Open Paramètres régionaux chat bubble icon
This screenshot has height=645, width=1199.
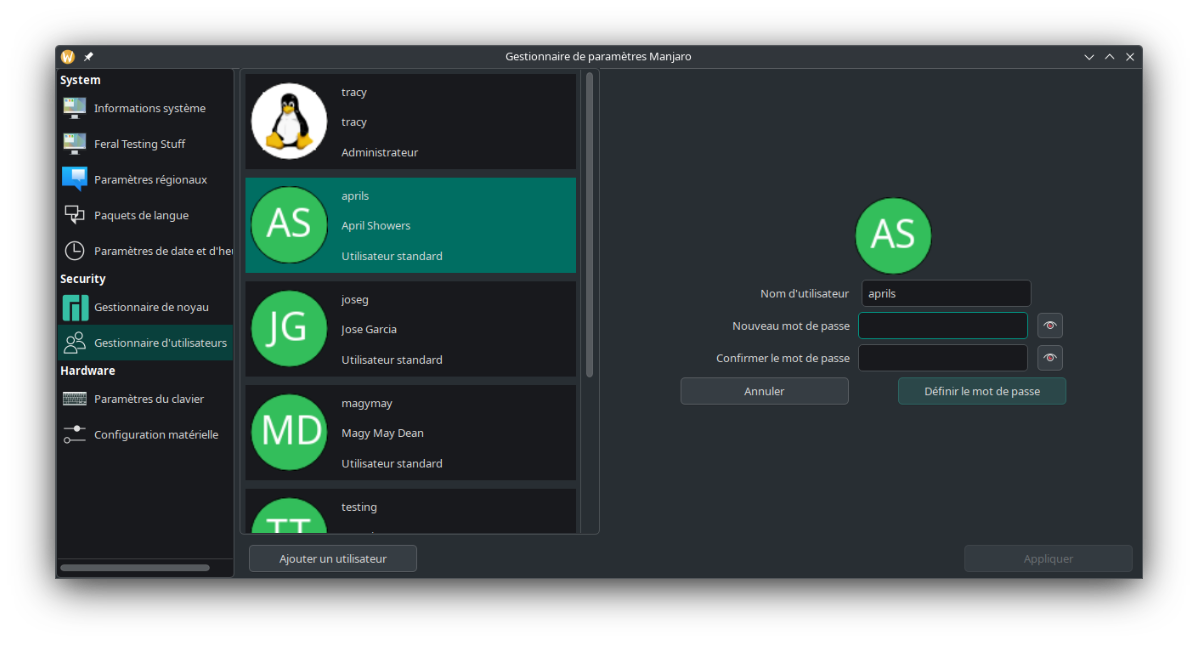coord(74,180)
